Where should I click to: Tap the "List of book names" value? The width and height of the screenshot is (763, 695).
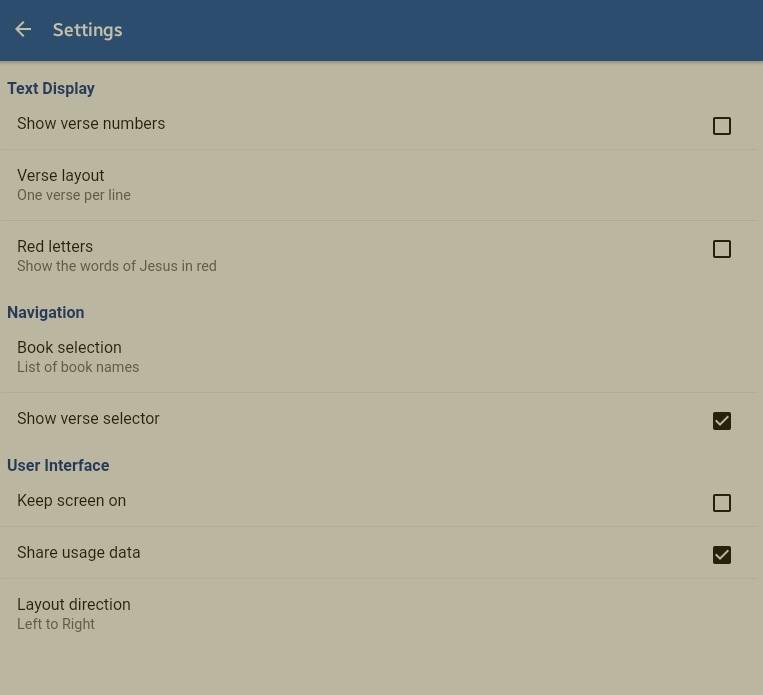[78, 367]
